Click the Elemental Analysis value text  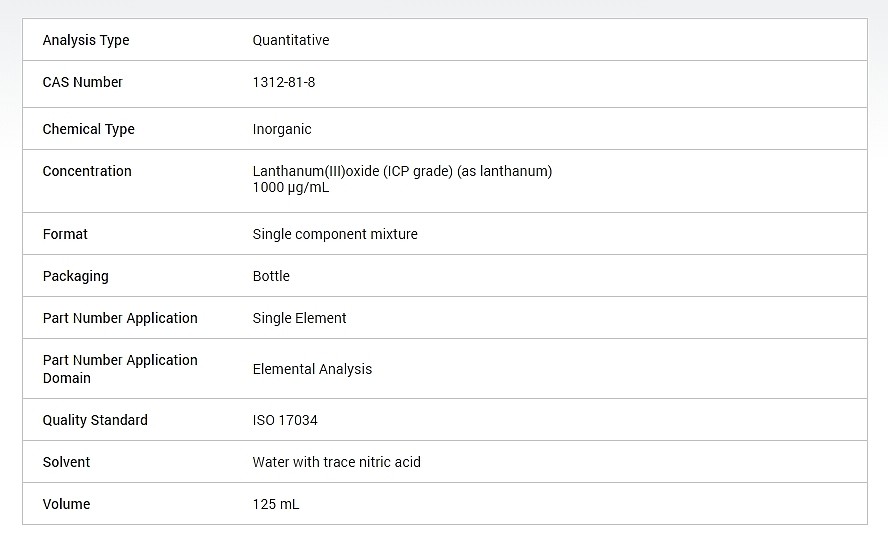312,369
